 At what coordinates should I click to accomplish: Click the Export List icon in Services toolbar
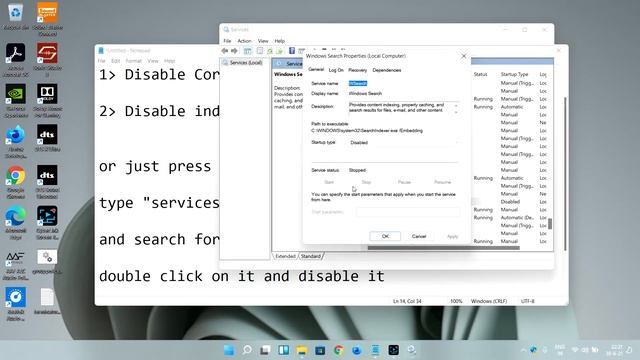280,51
